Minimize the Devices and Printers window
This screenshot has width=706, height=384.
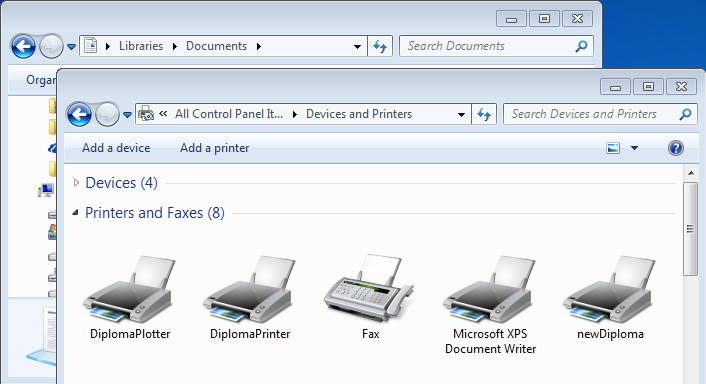click(x=615, y=86)
